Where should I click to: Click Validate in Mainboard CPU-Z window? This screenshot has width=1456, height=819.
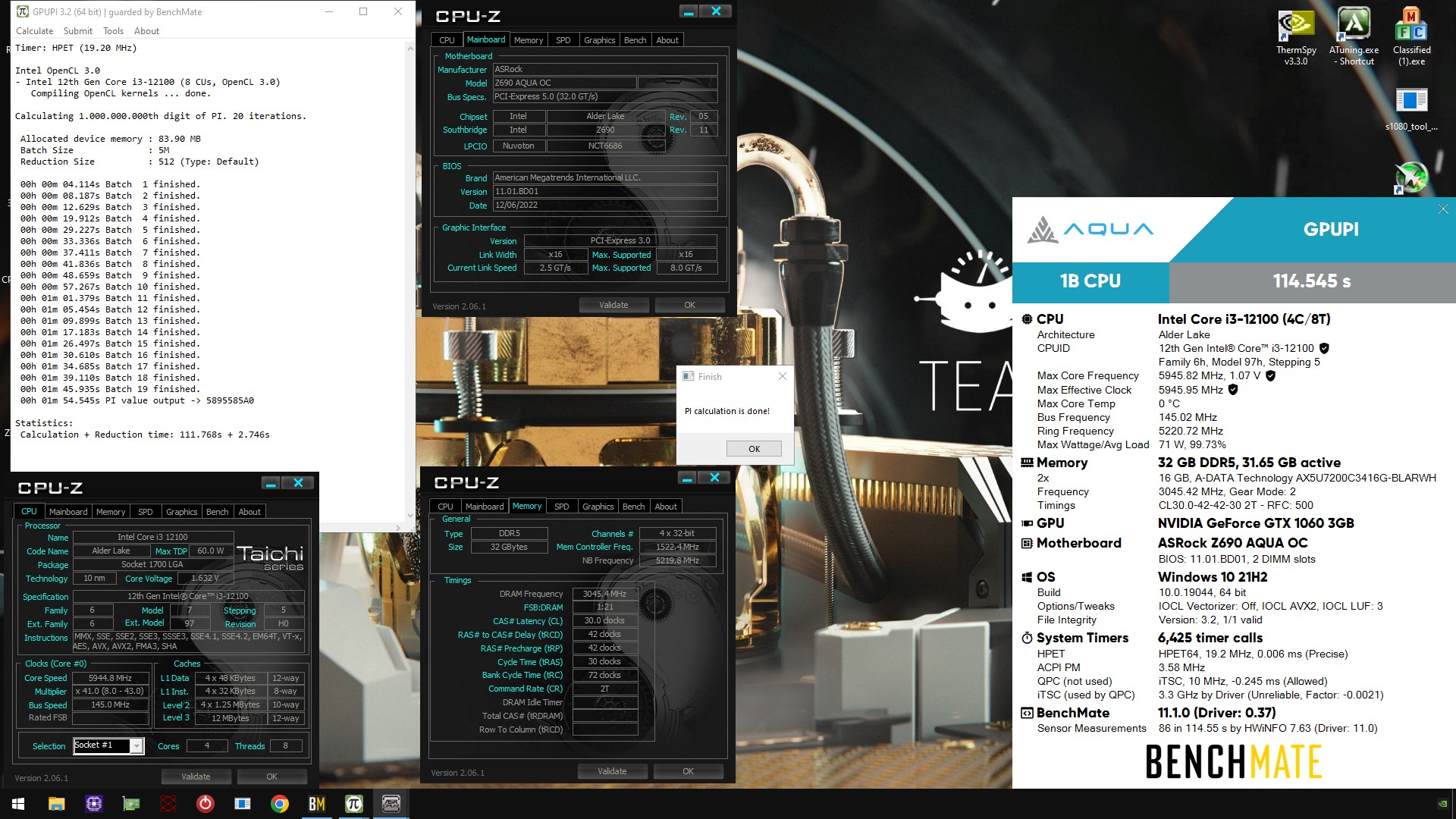(613, 305)
